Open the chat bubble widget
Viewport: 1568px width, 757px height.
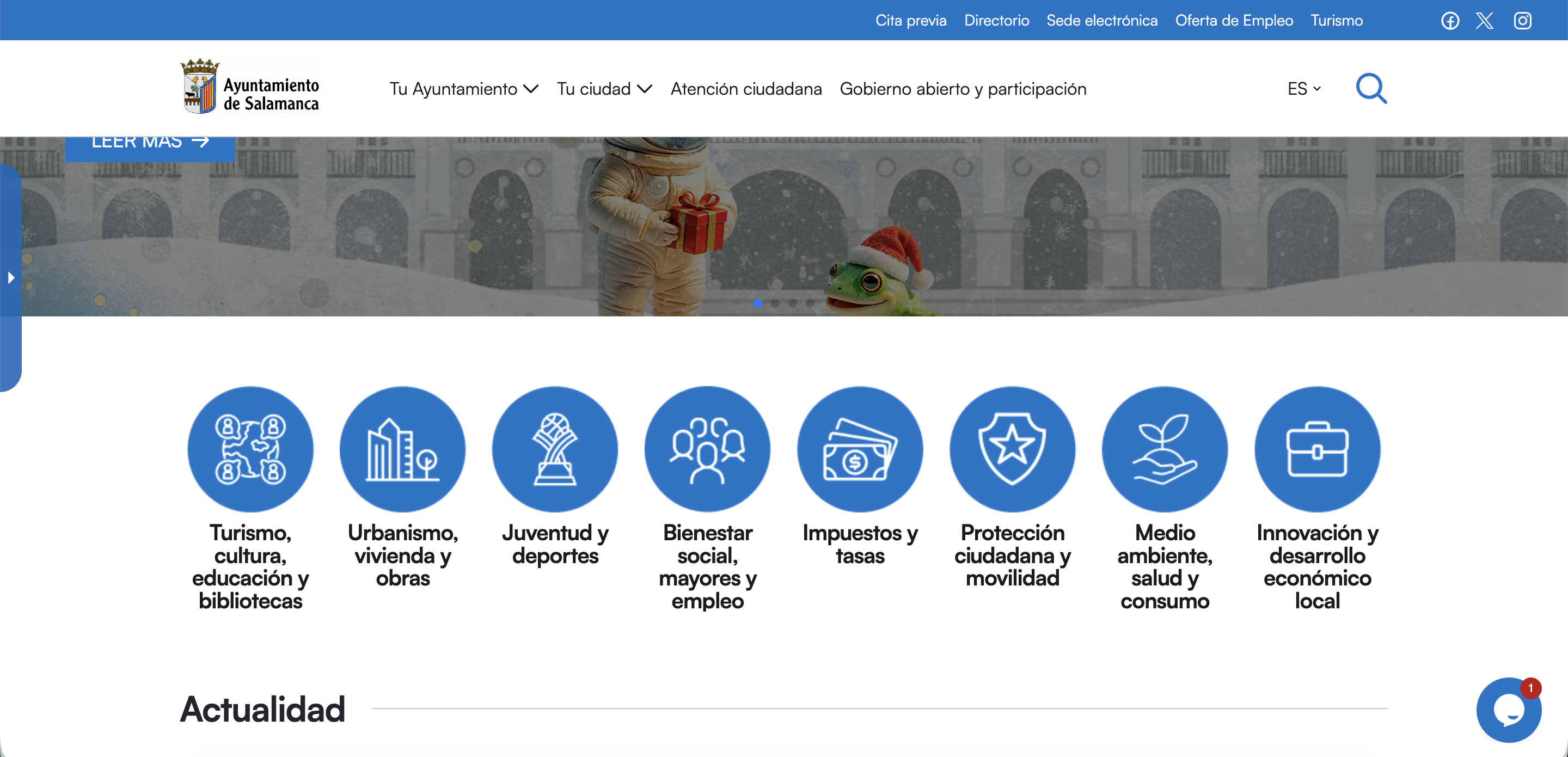1508,710
